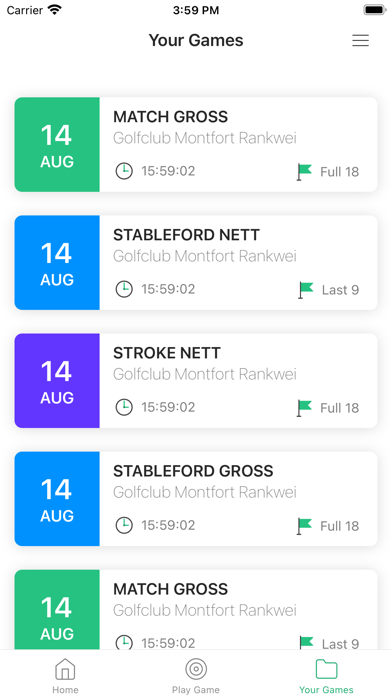Viewport: 392px width, 696px height.
Task: Tap the Your Games folder icon
Action: pos(326,669)
